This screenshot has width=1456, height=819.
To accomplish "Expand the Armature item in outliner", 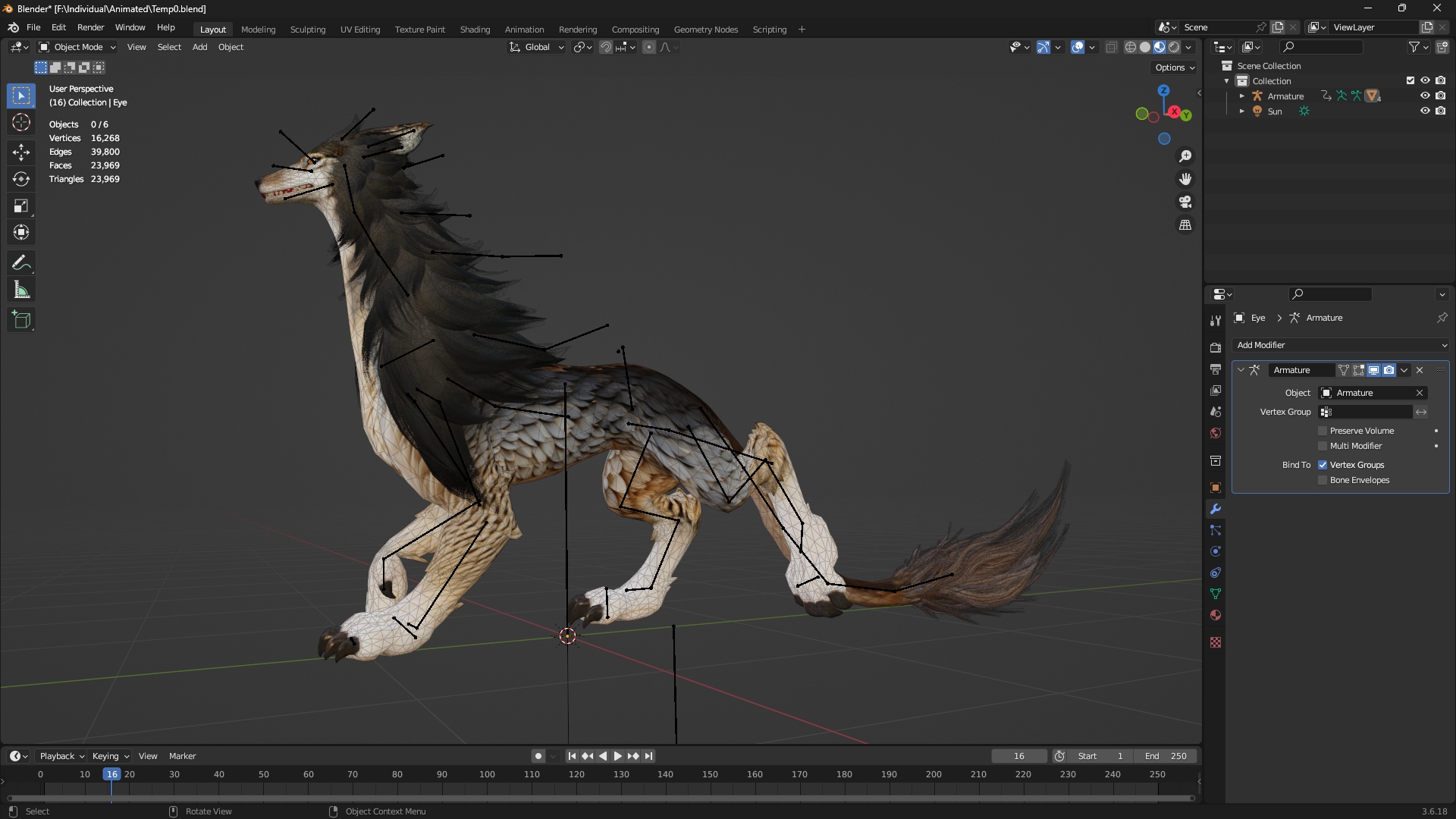I will click(x=1241, y=96).
